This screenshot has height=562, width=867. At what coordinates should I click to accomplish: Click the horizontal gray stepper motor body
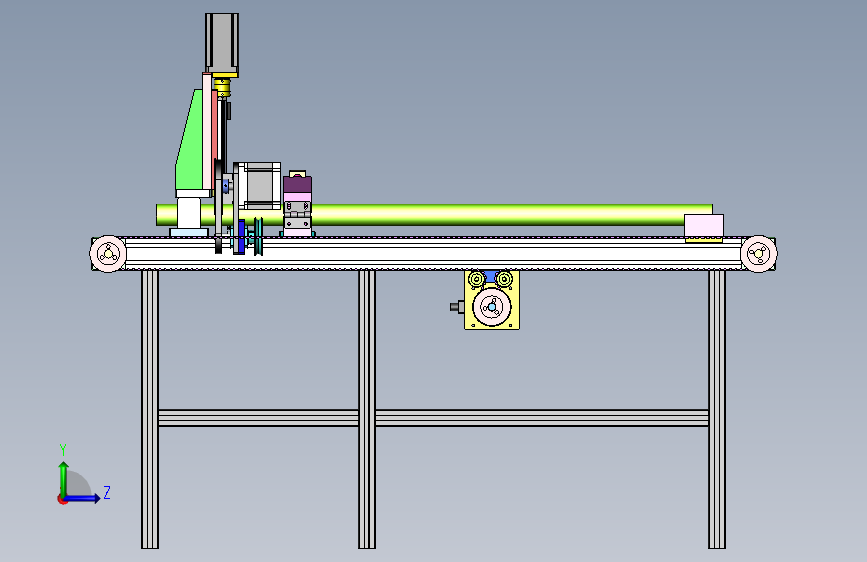(x=260, y=186)
